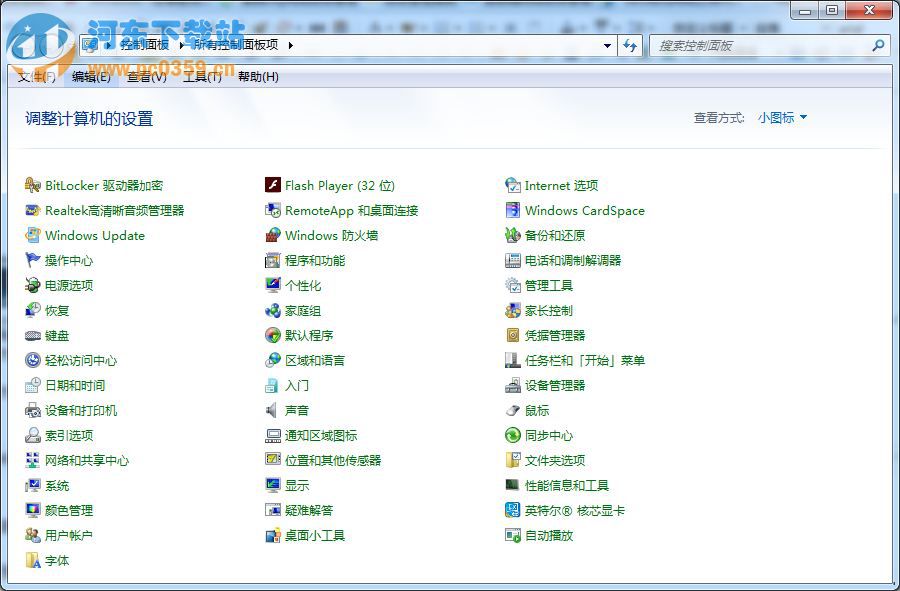Open BitLocker 驱动器加密
Viewport: 900px width, 591px height.
(101, 185)
